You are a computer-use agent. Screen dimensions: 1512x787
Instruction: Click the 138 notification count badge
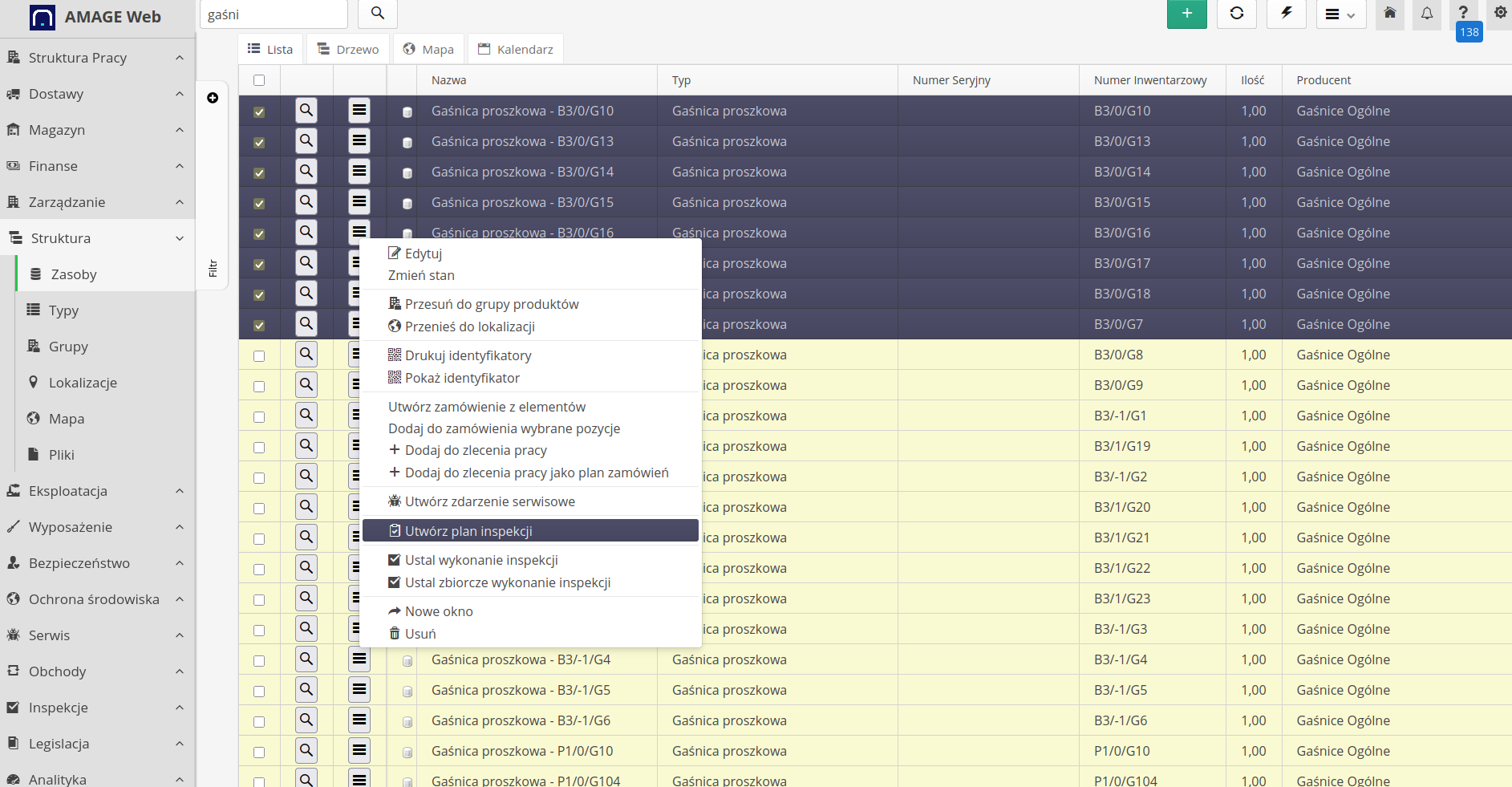pos(1469,32)
